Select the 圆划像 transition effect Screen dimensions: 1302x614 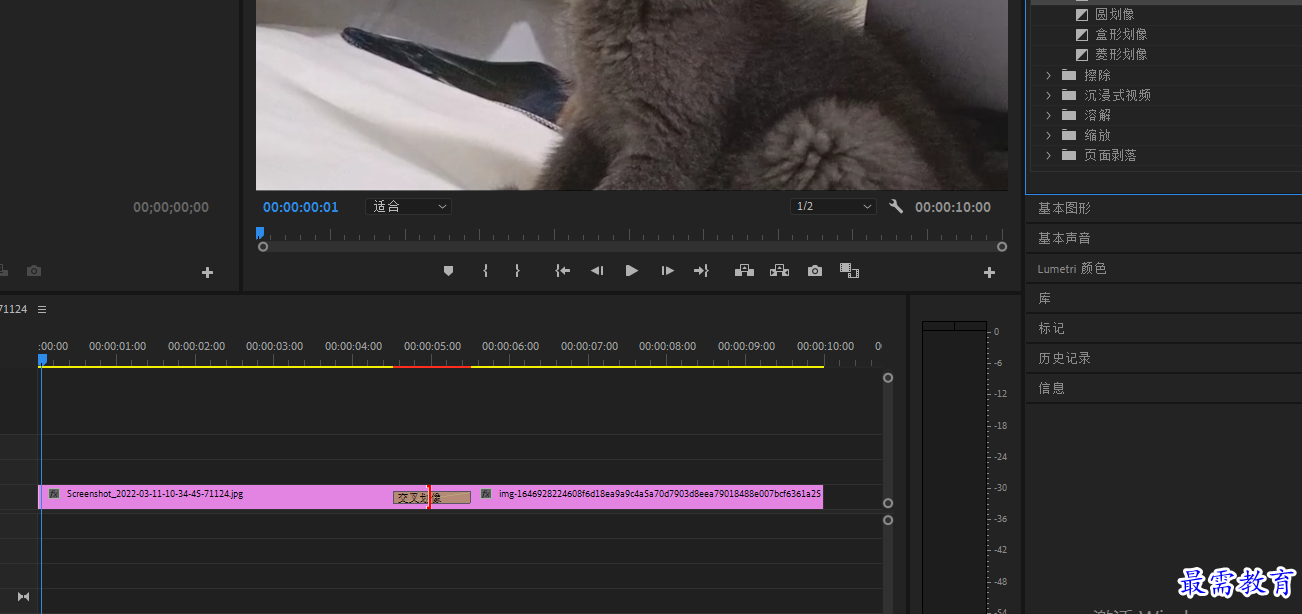coord(1114,15)
